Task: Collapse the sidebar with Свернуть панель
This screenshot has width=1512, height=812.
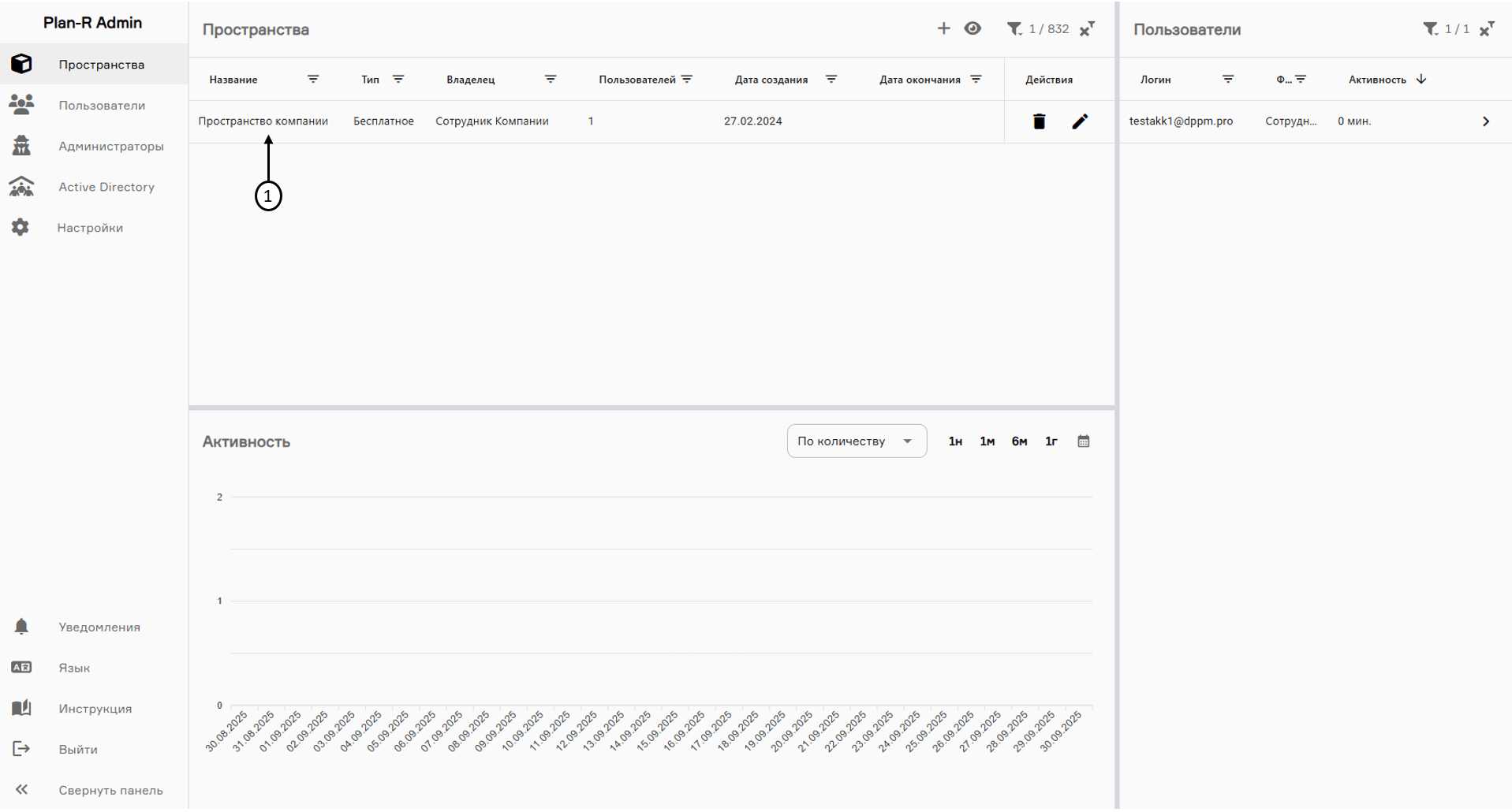Action: pyautogui.click(x=110, y=790)
